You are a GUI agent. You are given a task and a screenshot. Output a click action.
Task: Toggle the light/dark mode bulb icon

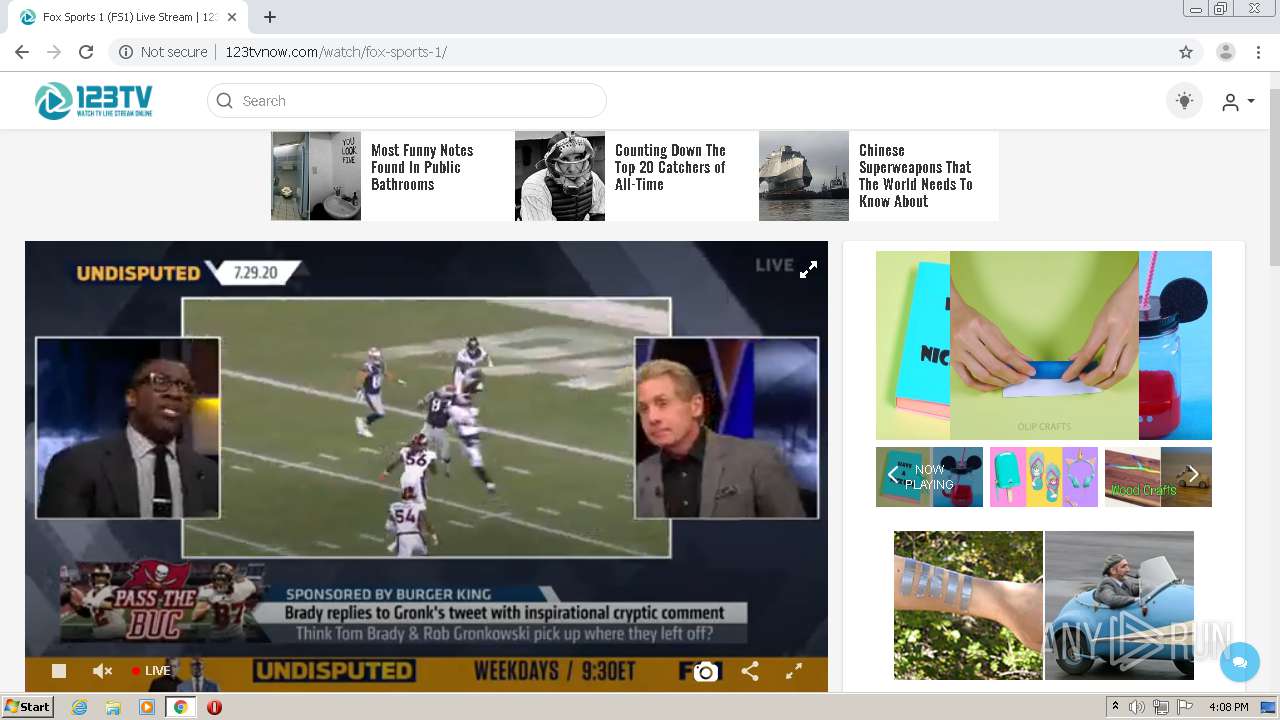click(x=1185, y=101)
